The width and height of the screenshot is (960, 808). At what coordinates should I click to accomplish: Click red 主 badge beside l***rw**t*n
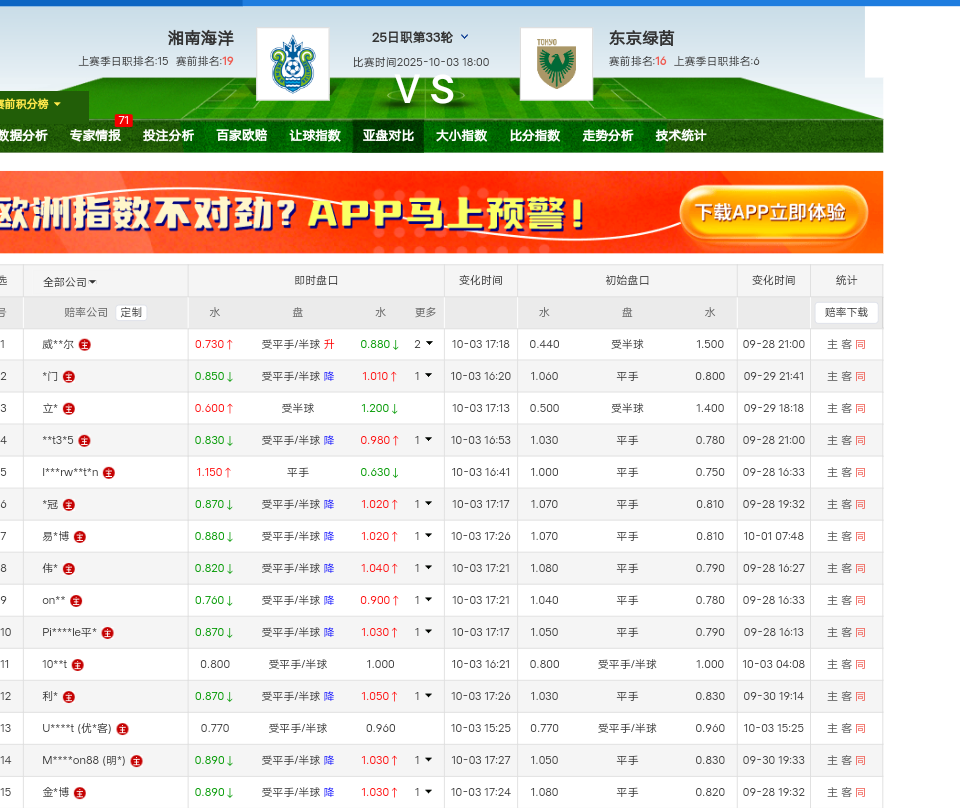tap(109, 472)
